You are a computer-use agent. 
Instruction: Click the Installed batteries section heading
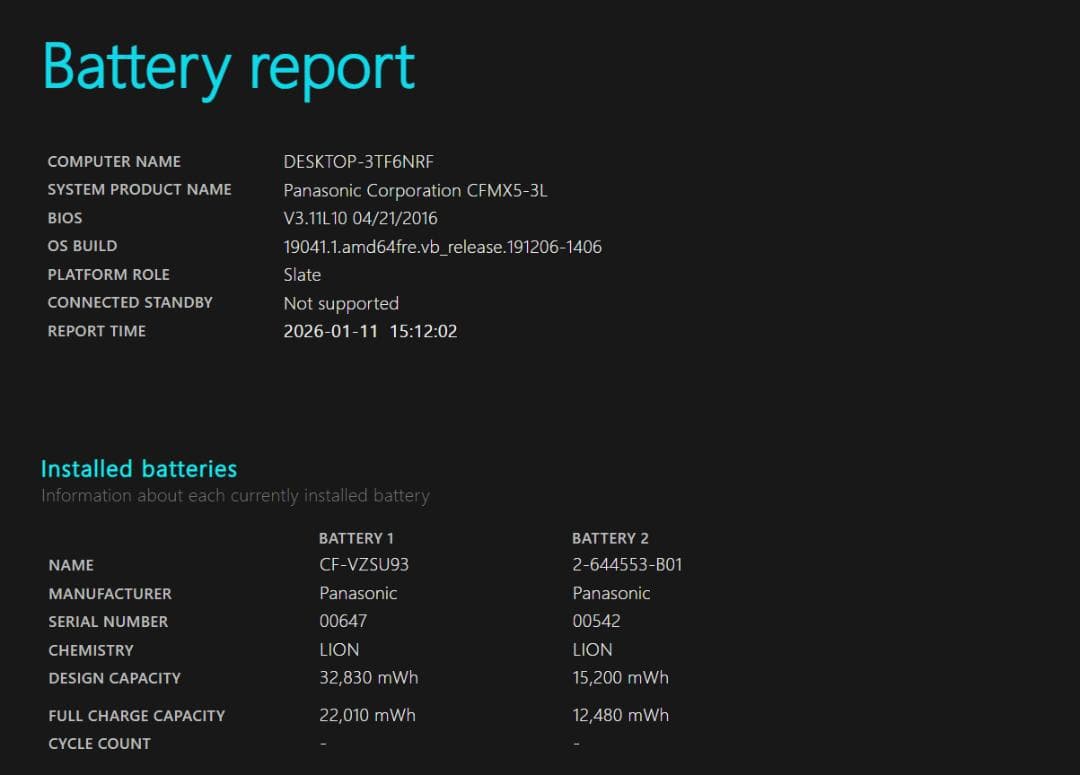pyautogui.click(x=139, y=469)
